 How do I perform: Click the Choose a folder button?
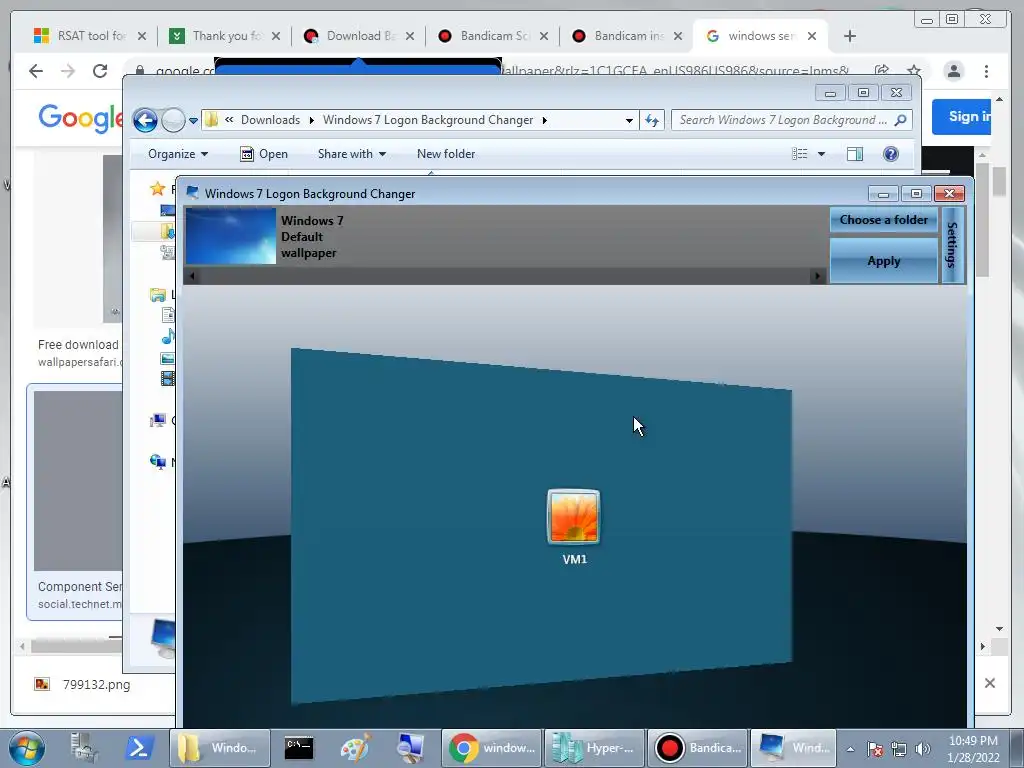[x=884, y=220]
